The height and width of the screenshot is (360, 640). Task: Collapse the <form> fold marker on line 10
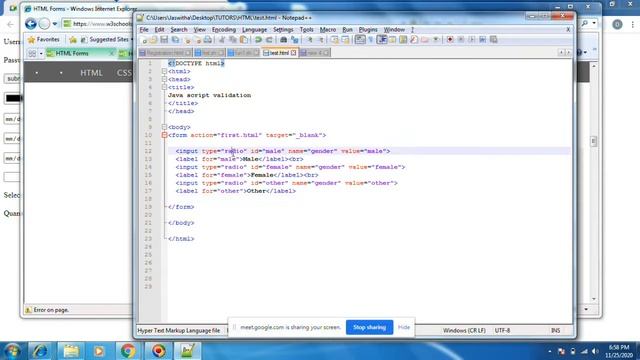[x=164, y=135]
